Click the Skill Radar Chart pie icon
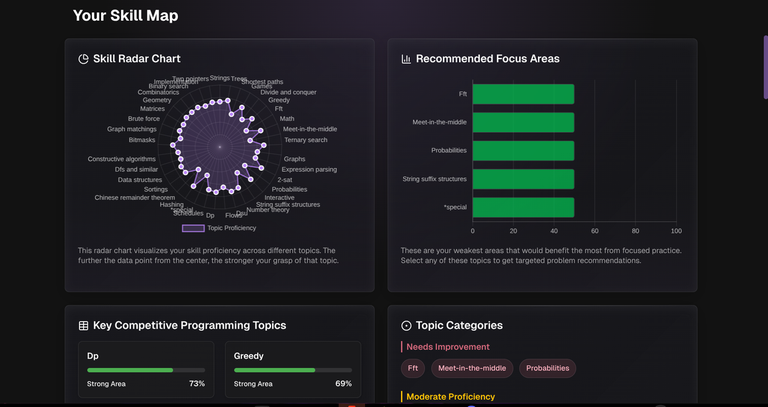The width and height of the screenshot is (768, 407). click(x=84, y=59)
